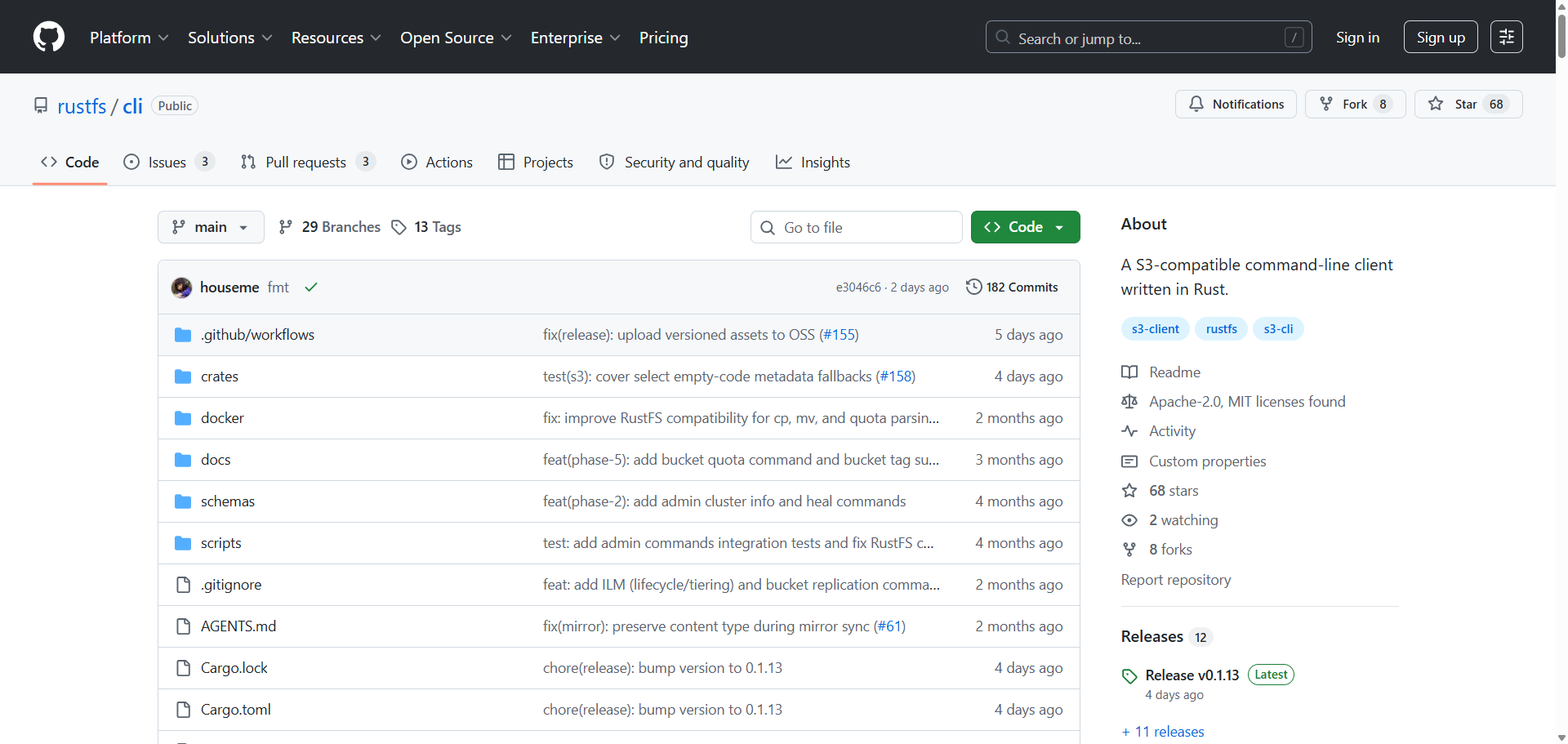The width and height of the screenshot is (1568, 744).
Task: Open the .github/workflows folder
Action: click(x=257, y=335)
